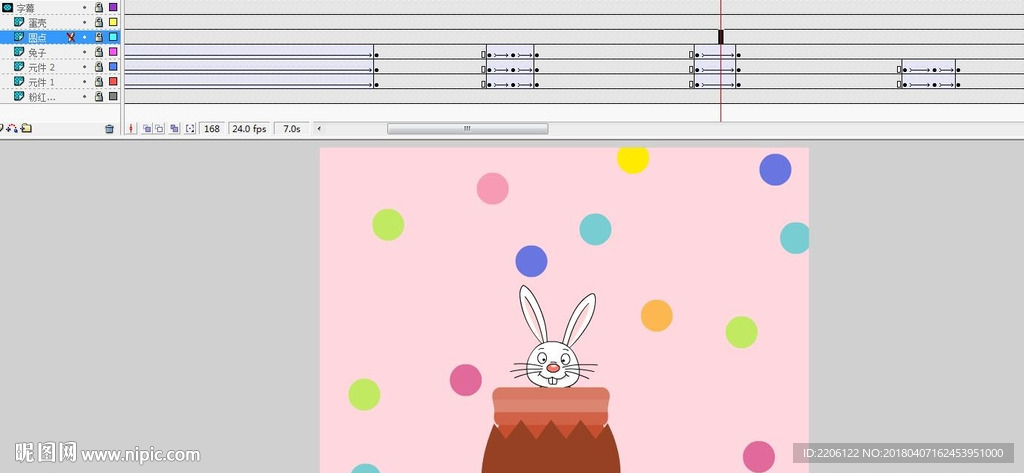Toggle lock on the 元件 2 layer
The width and height of the screenshot is (1024, 473).
click(x=99, y=67)
